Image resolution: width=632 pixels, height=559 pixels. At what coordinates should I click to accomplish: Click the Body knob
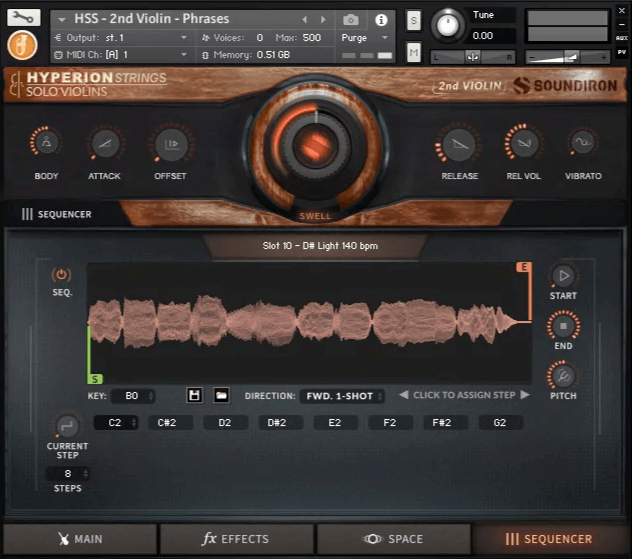[x=46, y=143]
